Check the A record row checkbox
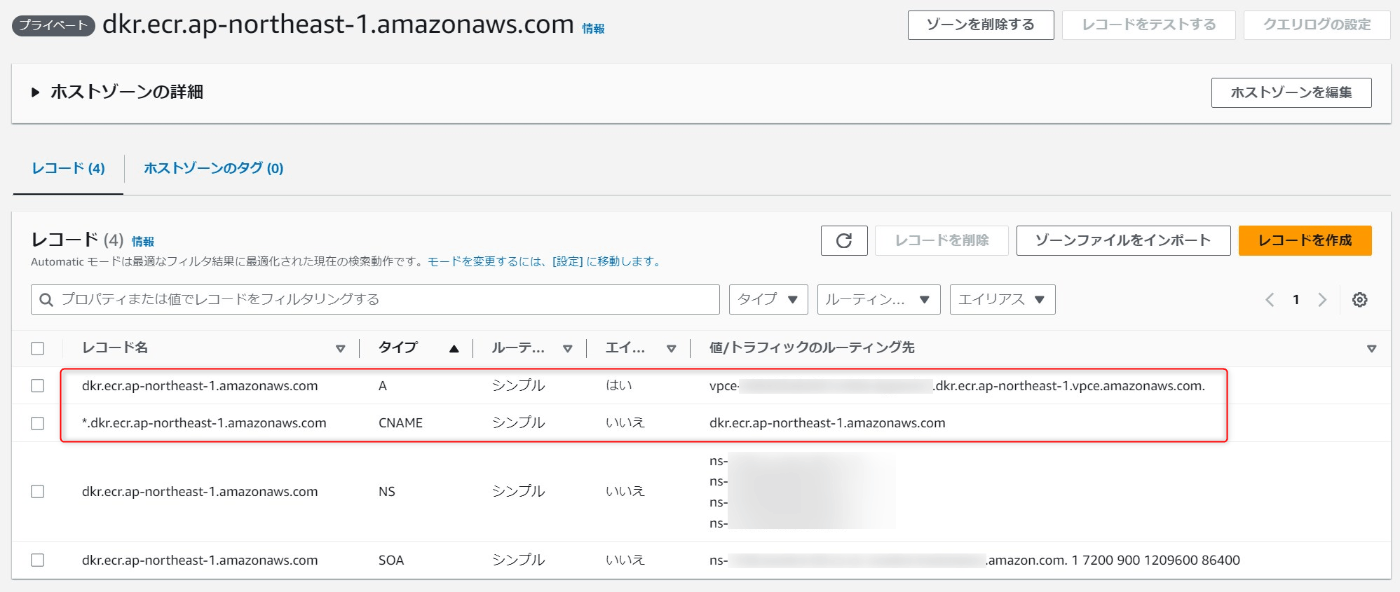Screen dimensions: 1400x592 [38, 386]
